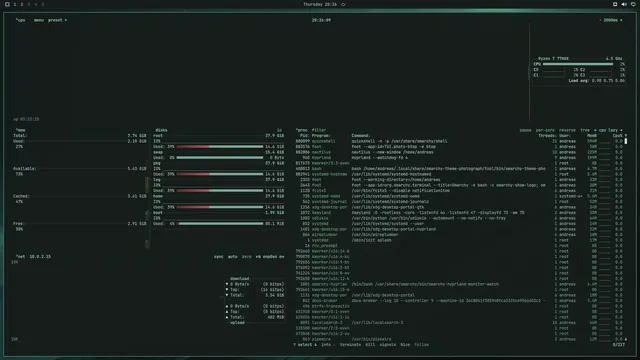Screen dimensions: 640x360
Task: Click Kill in the proc footer
Action: [370, 345]
